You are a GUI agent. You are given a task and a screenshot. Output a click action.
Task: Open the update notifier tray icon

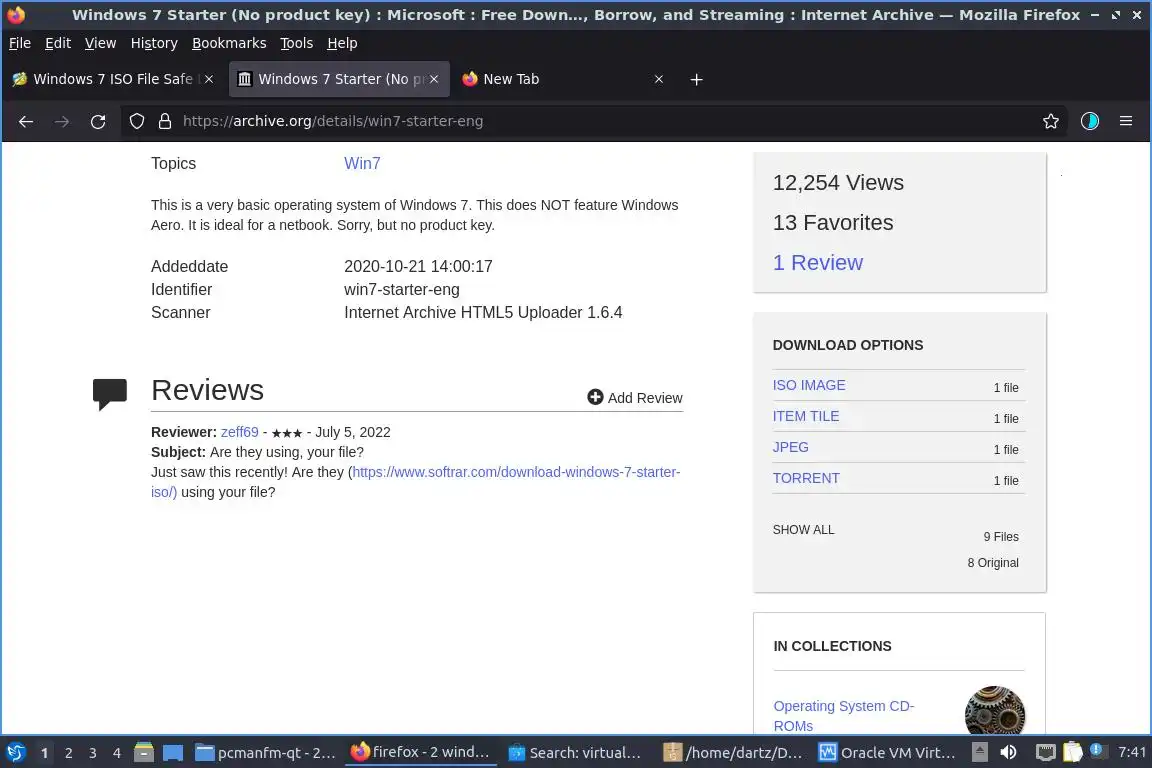(x=1097, y=750)
